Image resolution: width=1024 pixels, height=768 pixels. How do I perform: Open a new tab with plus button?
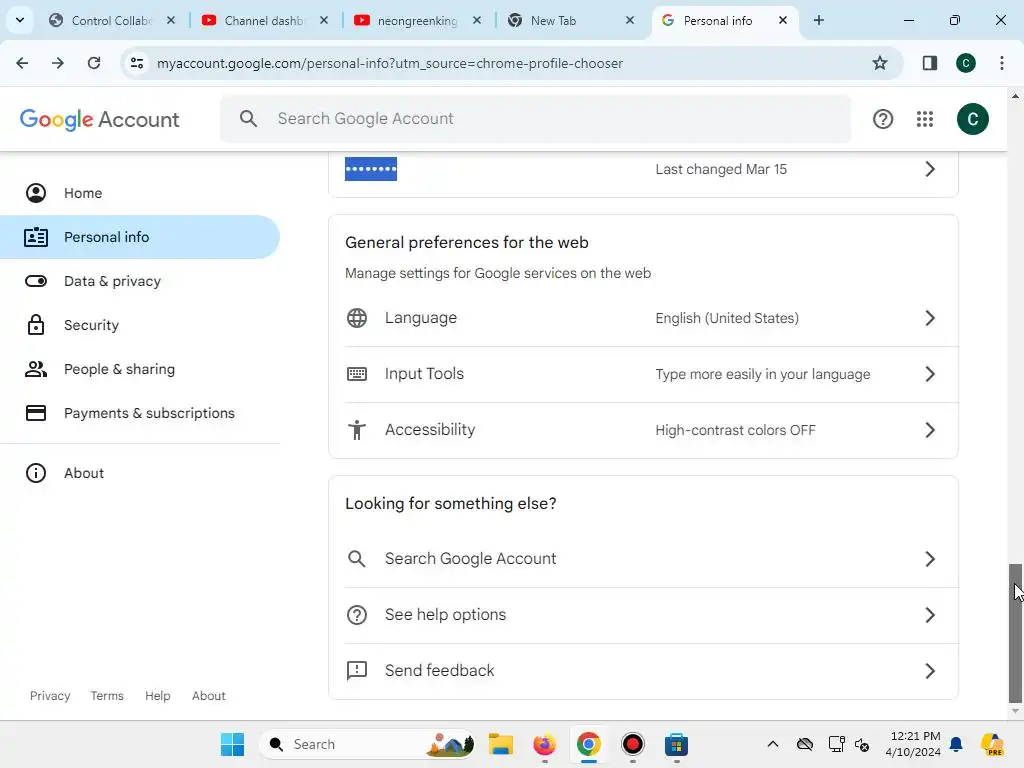pos(818,20)
